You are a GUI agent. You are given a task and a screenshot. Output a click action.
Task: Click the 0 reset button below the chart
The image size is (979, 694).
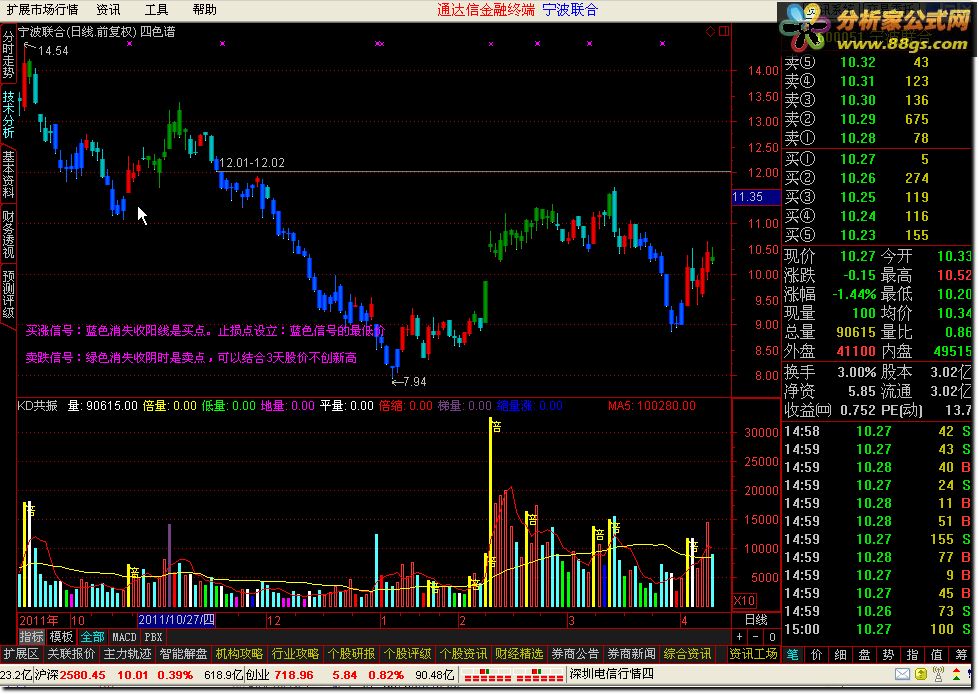[x=772, y=637]
